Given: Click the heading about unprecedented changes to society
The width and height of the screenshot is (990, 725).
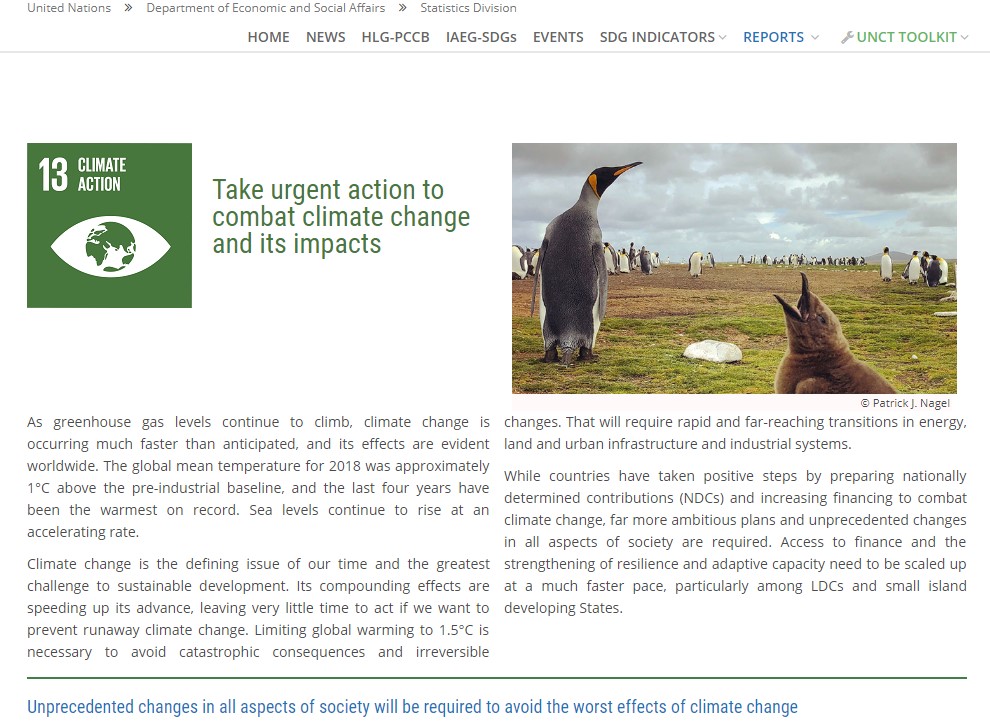Looking at the screenshot, I should (x=412, y=707).
